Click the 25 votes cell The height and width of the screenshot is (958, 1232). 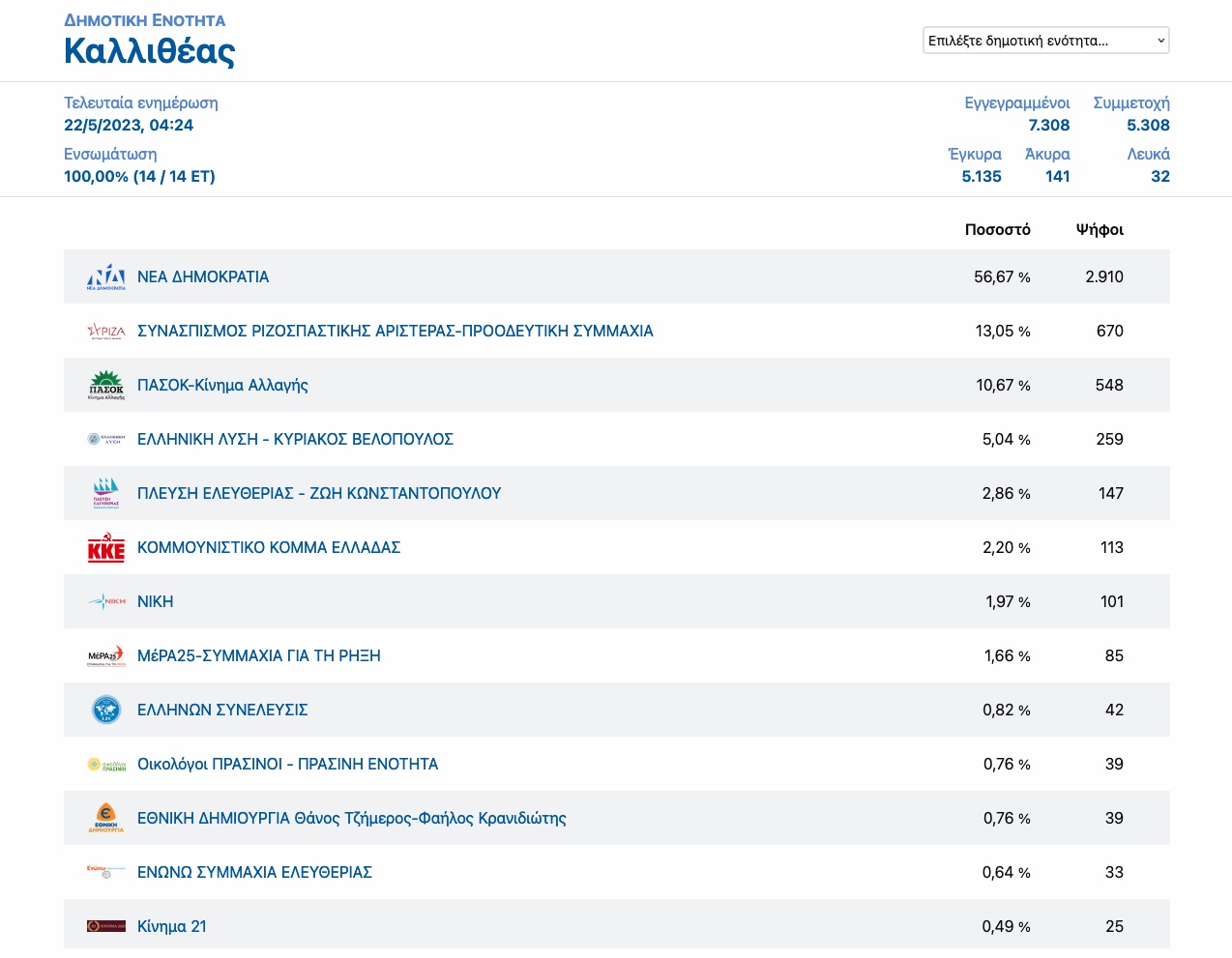pyautogui.click(x=1114, y=926)
